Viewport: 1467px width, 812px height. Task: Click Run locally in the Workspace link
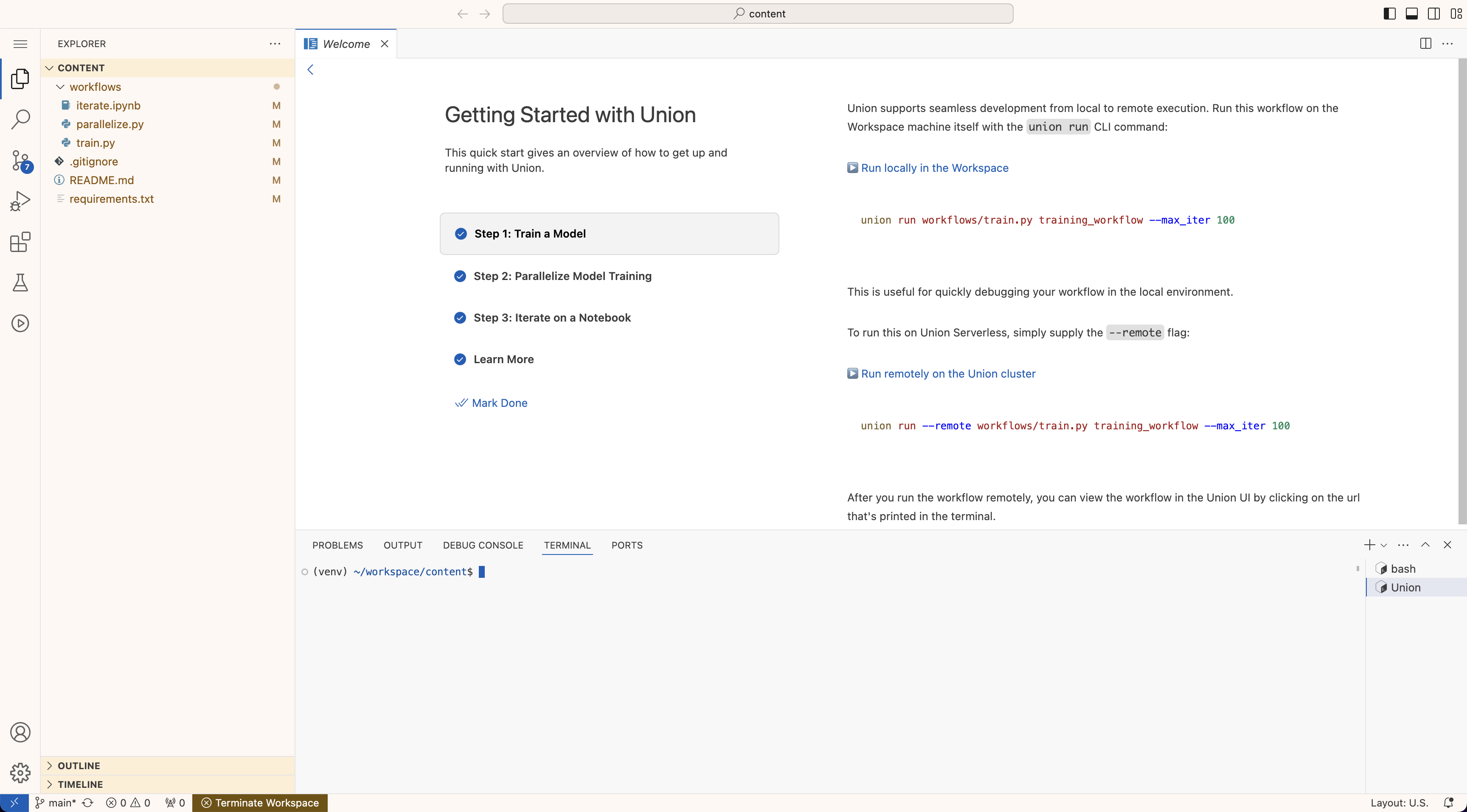[x=934, y=167]
